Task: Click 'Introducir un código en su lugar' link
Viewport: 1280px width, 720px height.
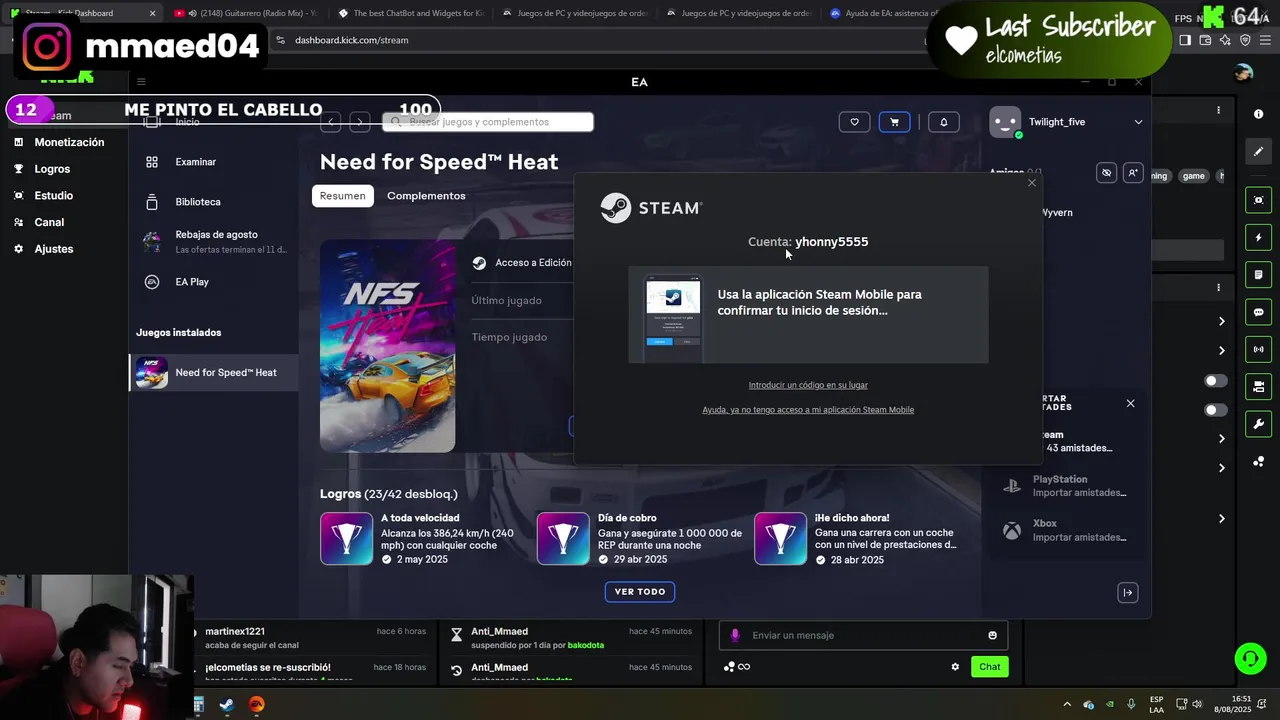Action: pos(808,385)
